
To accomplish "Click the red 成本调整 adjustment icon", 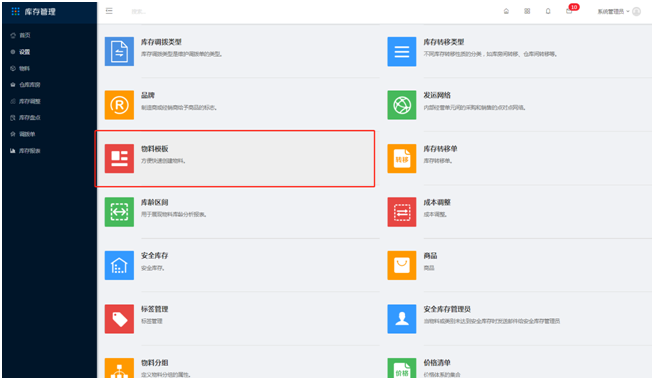I will click(402, 212).
